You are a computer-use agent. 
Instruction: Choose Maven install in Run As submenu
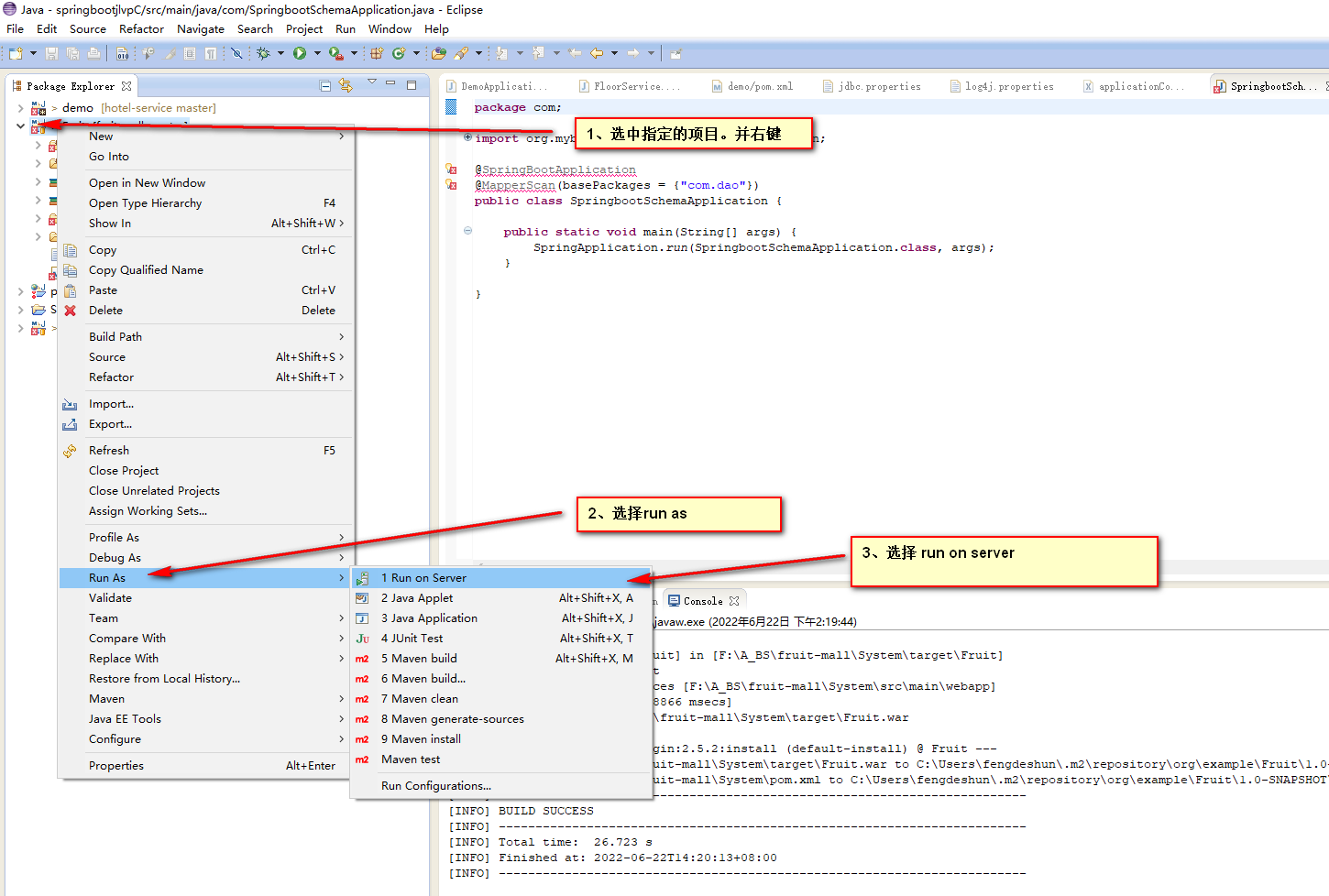click(x=501, y=739)
